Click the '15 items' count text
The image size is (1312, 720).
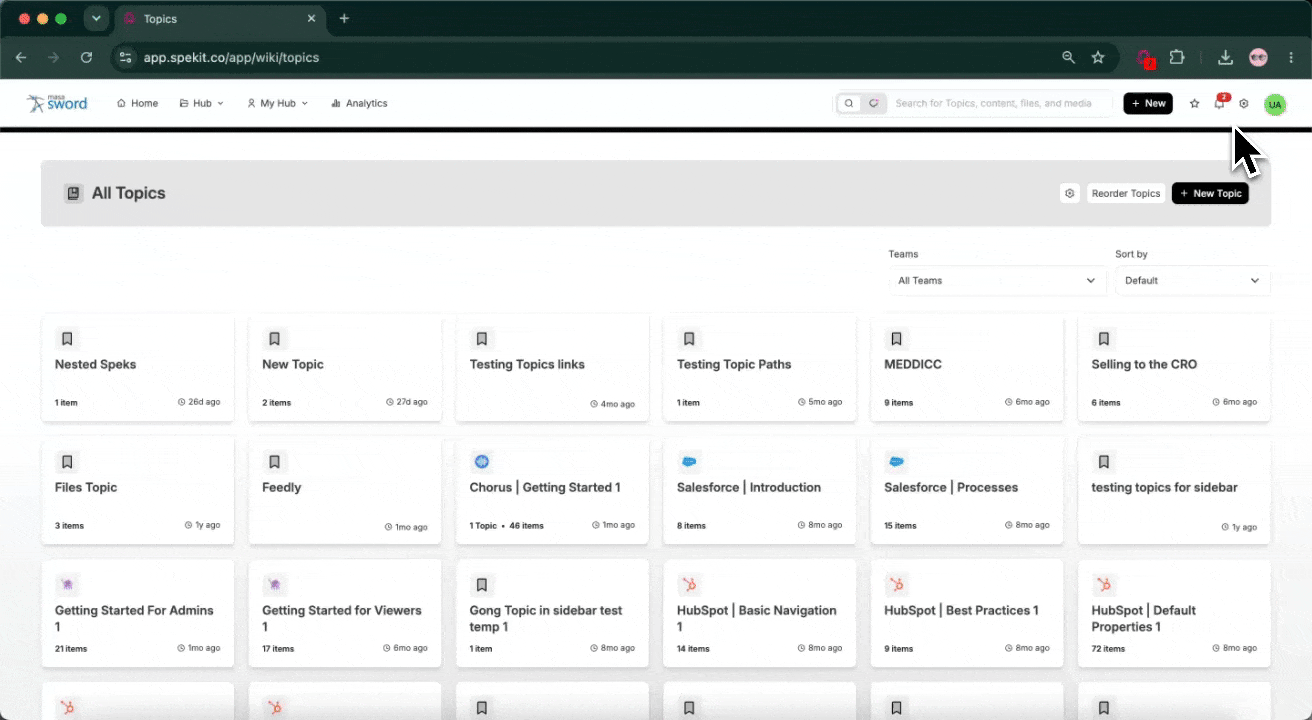(900, 526)
